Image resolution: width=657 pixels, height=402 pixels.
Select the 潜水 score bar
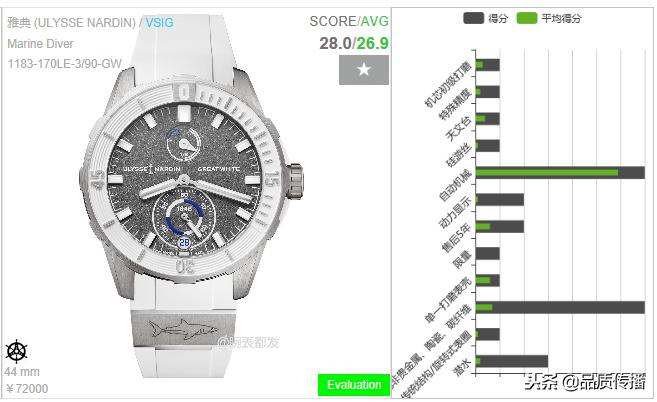point(512,361)
